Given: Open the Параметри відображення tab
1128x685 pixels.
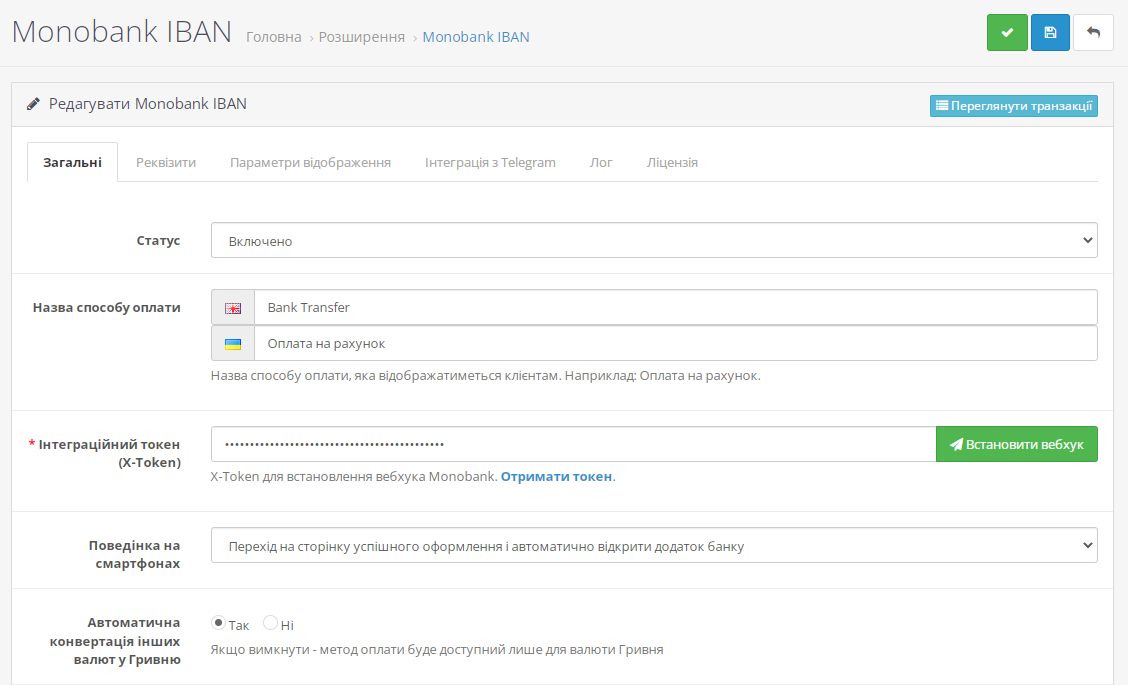Looking at the screenshot, I should [x=311, y=163].
